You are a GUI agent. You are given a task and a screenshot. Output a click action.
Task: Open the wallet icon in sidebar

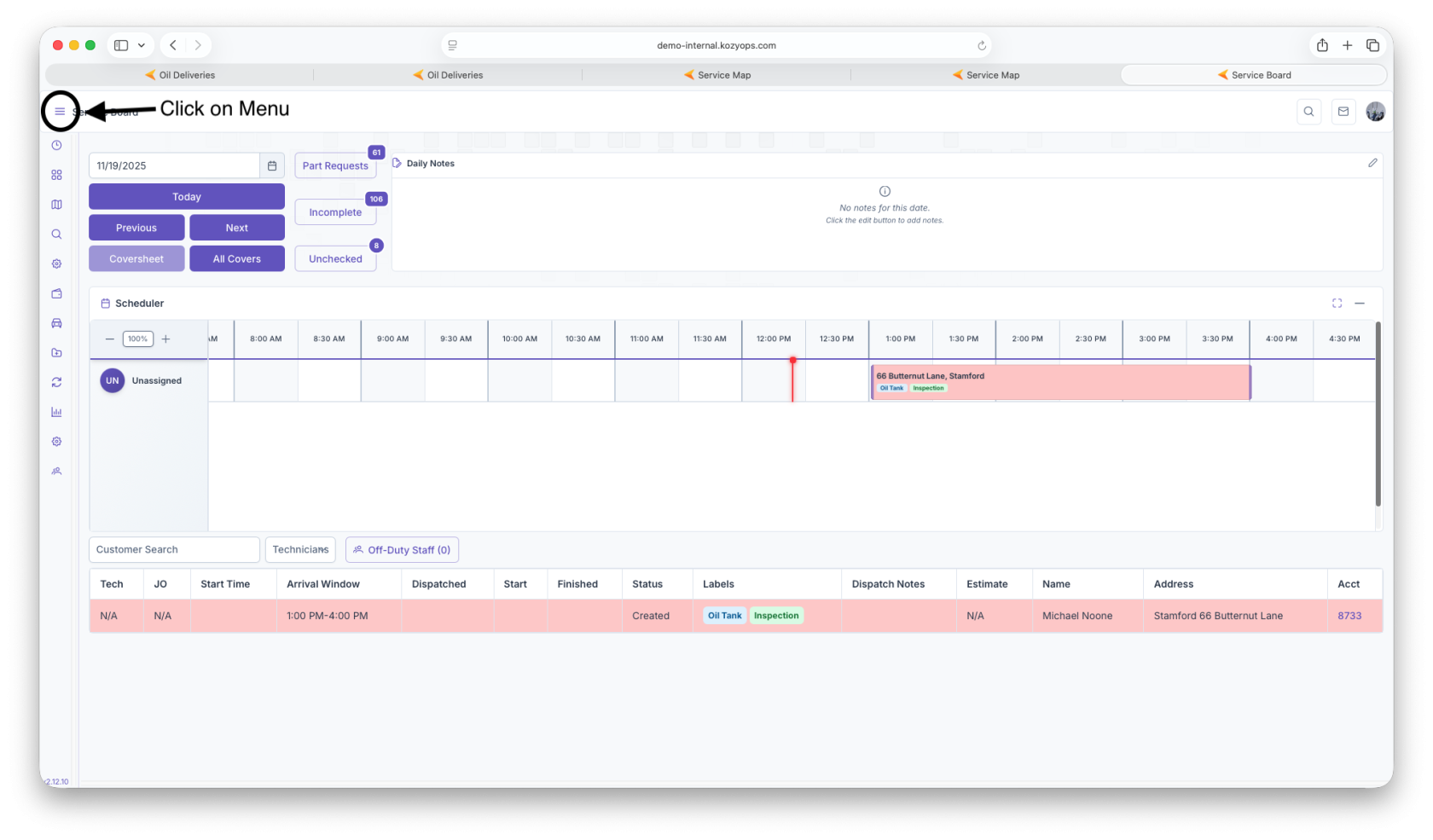(56, 293)
